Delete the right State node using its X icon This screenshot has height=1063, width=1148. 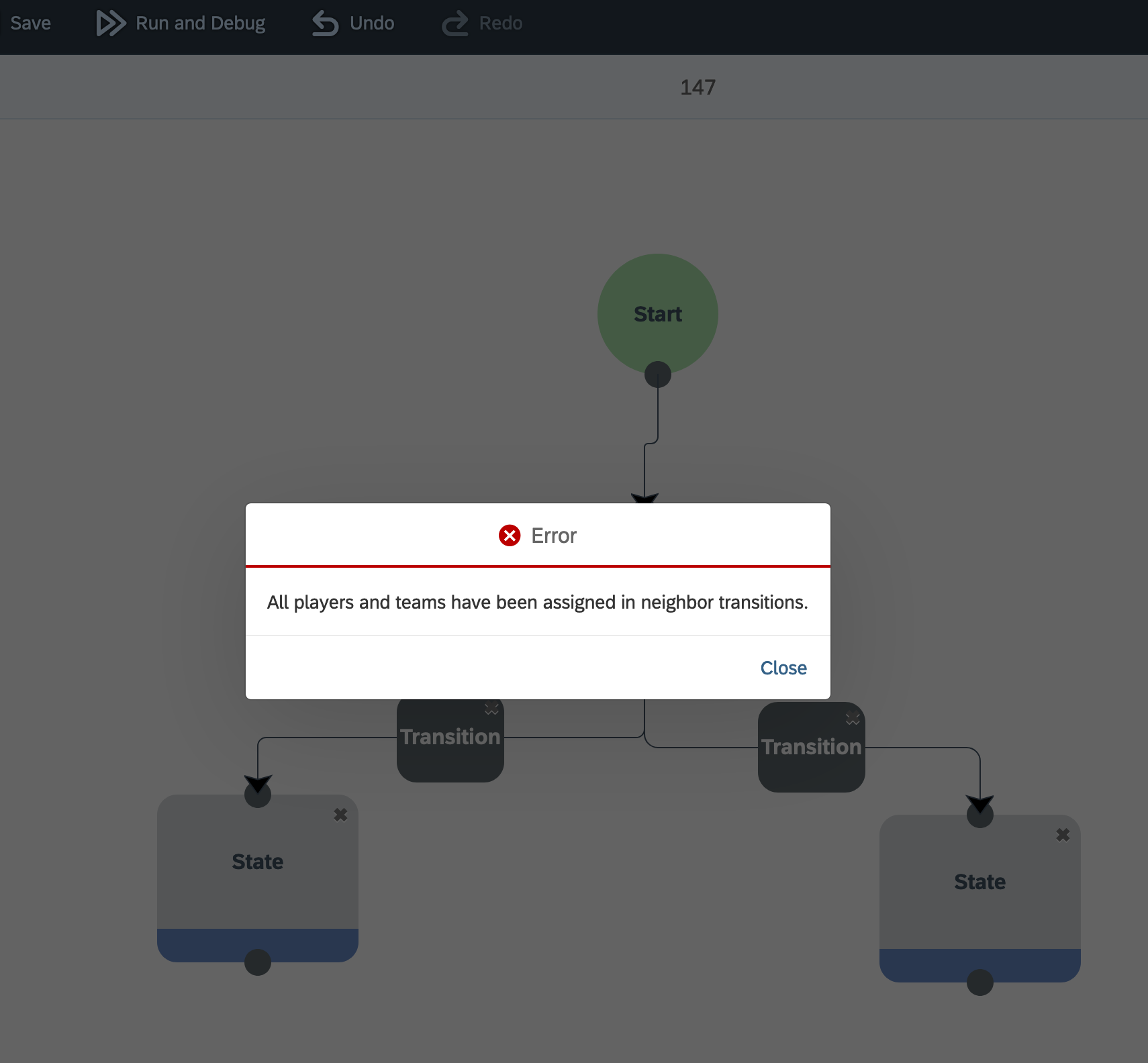[x=1063, y=834]
